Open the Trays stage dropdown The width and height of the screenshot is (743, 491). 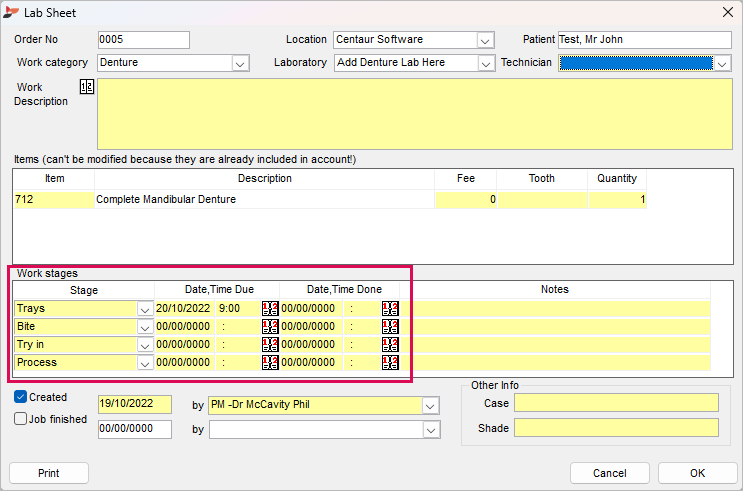click(144, 309)
